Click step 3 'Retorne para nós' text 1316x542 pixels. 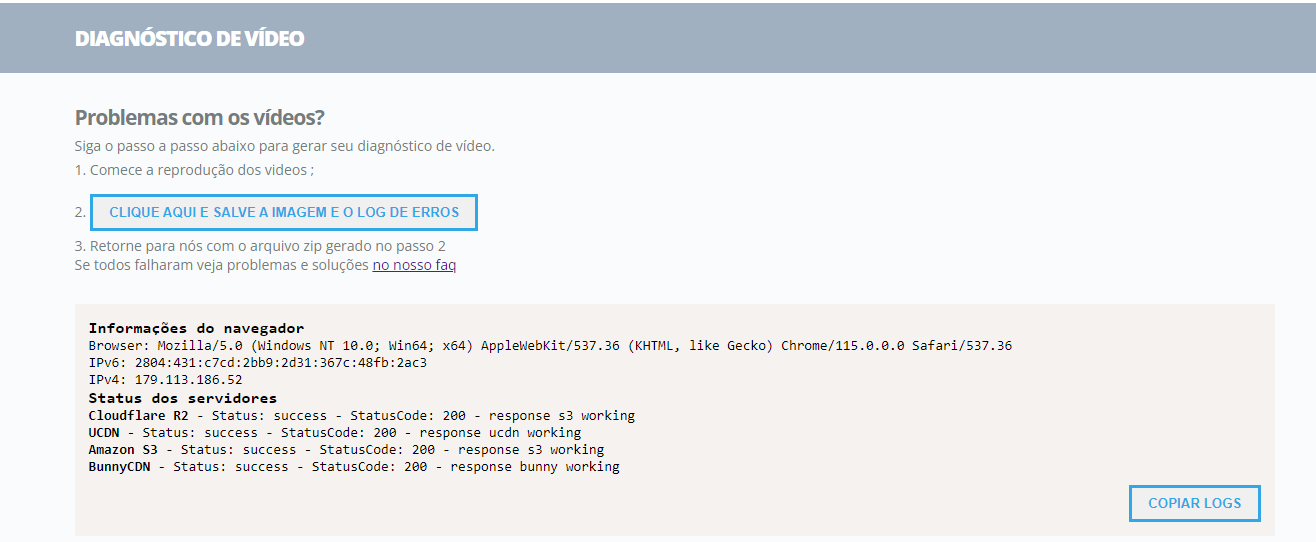260,246
